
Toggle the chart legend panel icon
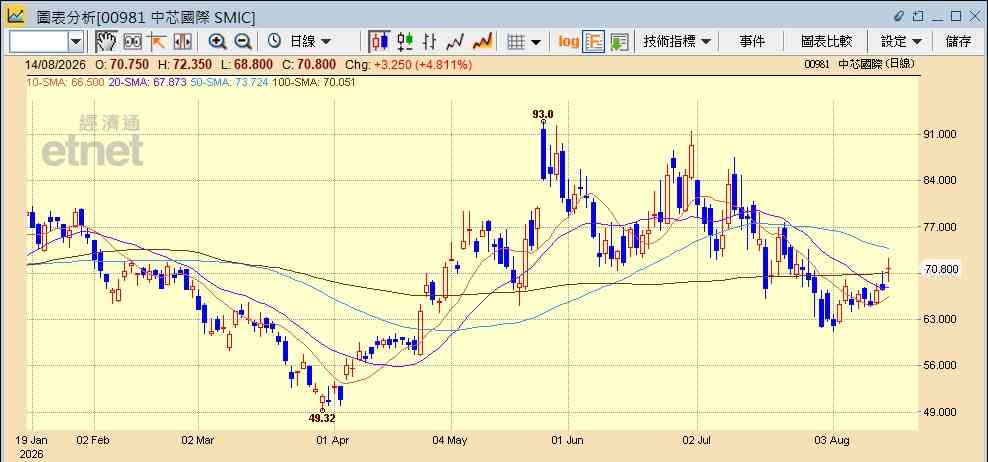click(594, 42)
